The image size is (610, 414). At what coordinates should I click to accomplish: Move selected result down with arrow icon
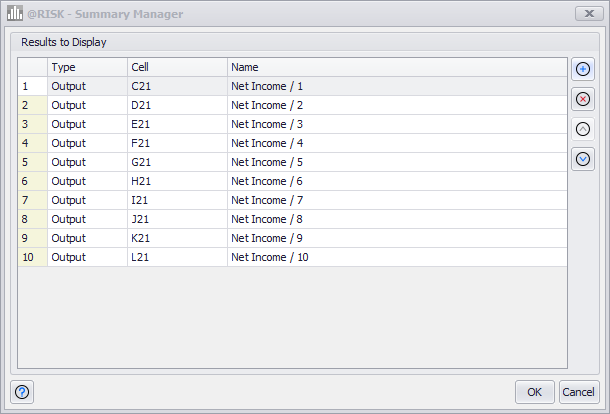(583, 158)
